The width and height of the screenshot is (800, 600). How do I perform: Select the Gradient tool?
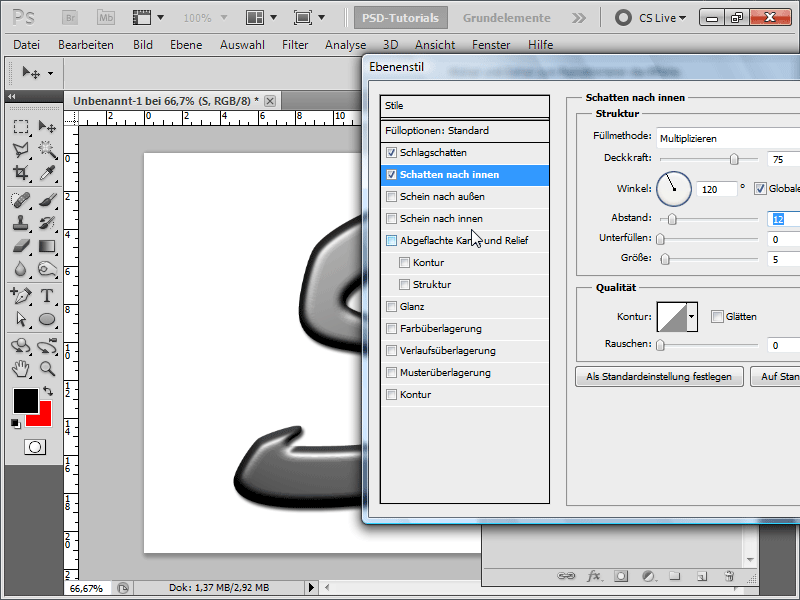coord(47,246)
